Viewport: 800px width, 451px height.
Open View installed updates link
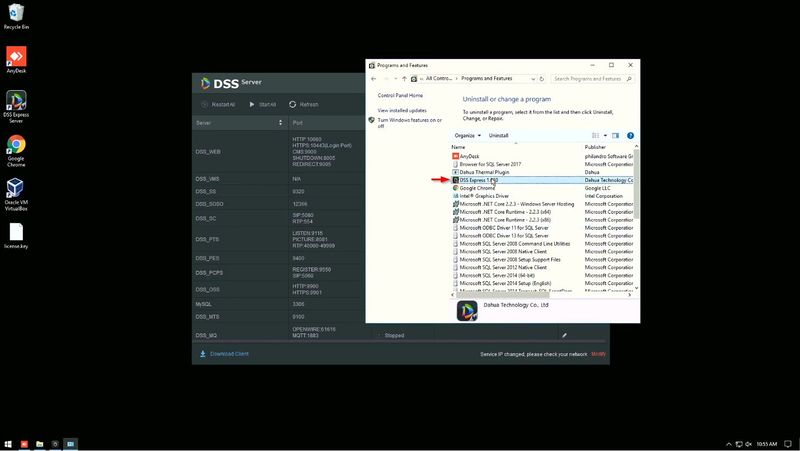[x=402, y=110]
